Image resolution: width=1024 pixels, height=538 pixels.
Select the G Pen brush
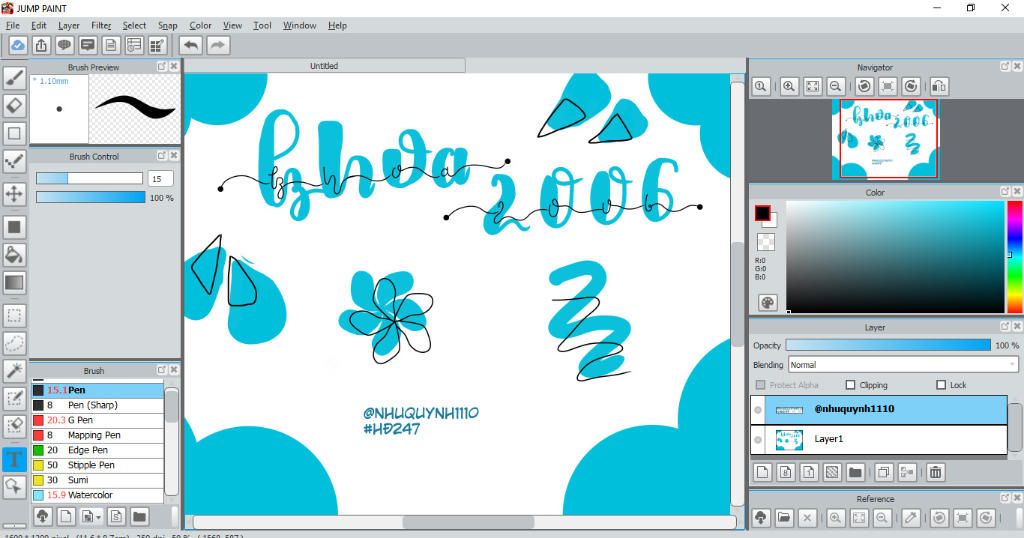tap(98, 420)
